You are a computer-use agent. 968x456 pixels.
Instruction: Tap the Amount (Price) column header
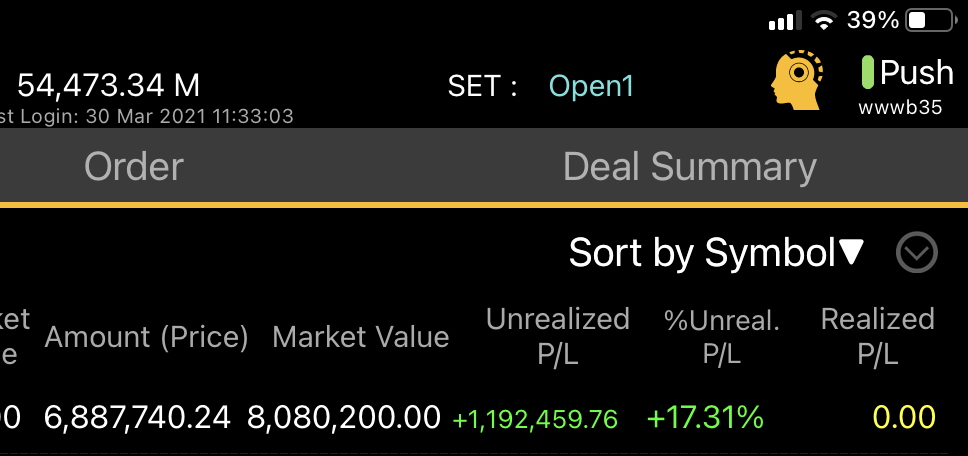point(146,337)
